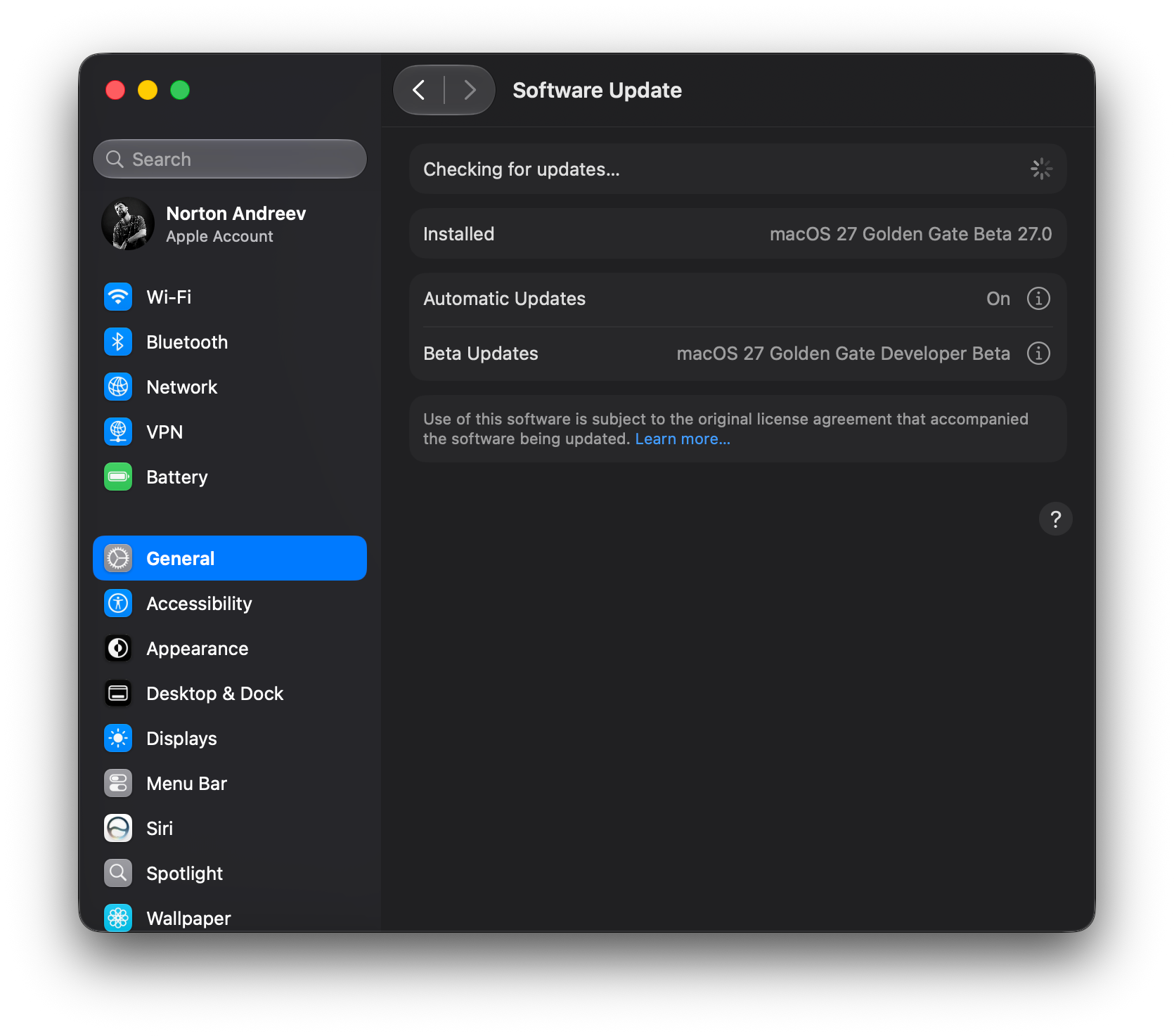This screenshot has height=1036, width=1174.
Task: Click the Checking for updates… text
Action: pyautogui.click(x=522, y=169)
